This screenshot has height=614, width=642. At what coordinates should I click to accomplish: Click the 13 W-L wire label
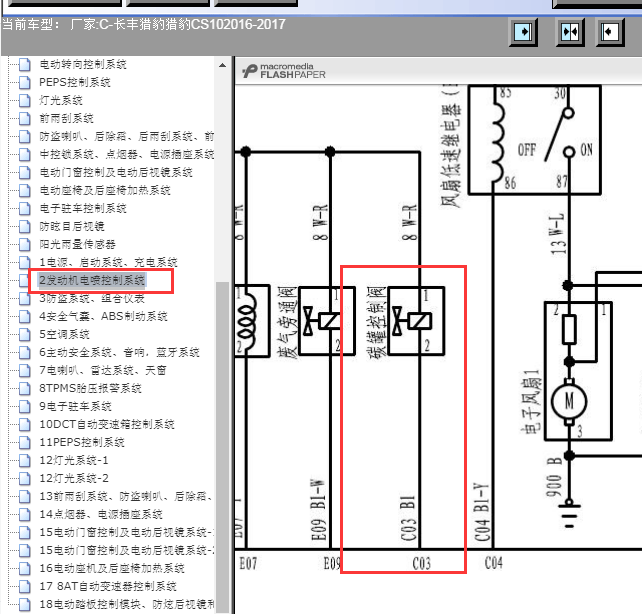558,234
